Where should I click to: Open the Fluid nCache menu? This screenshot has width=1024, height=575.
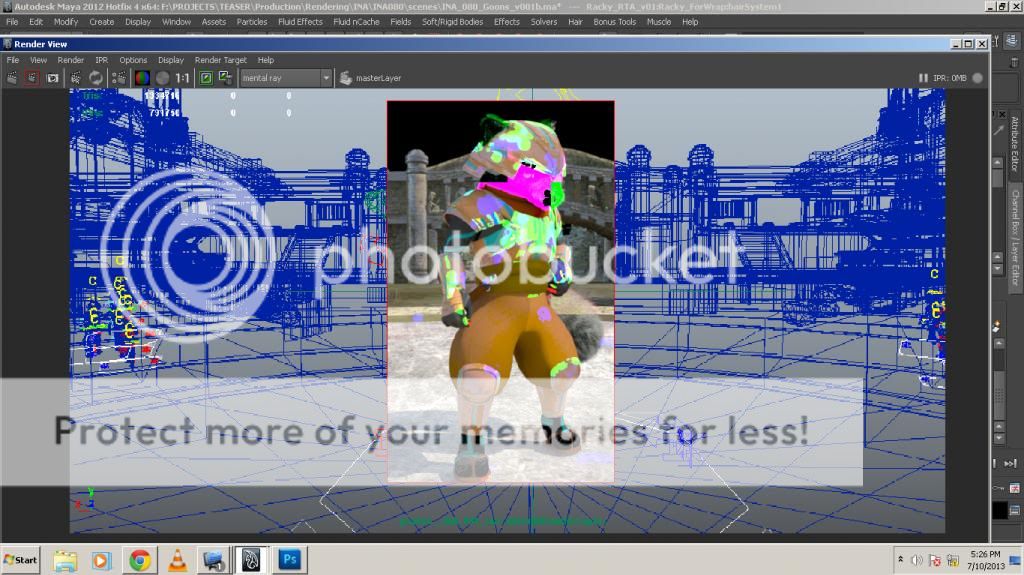coord(356,22)
